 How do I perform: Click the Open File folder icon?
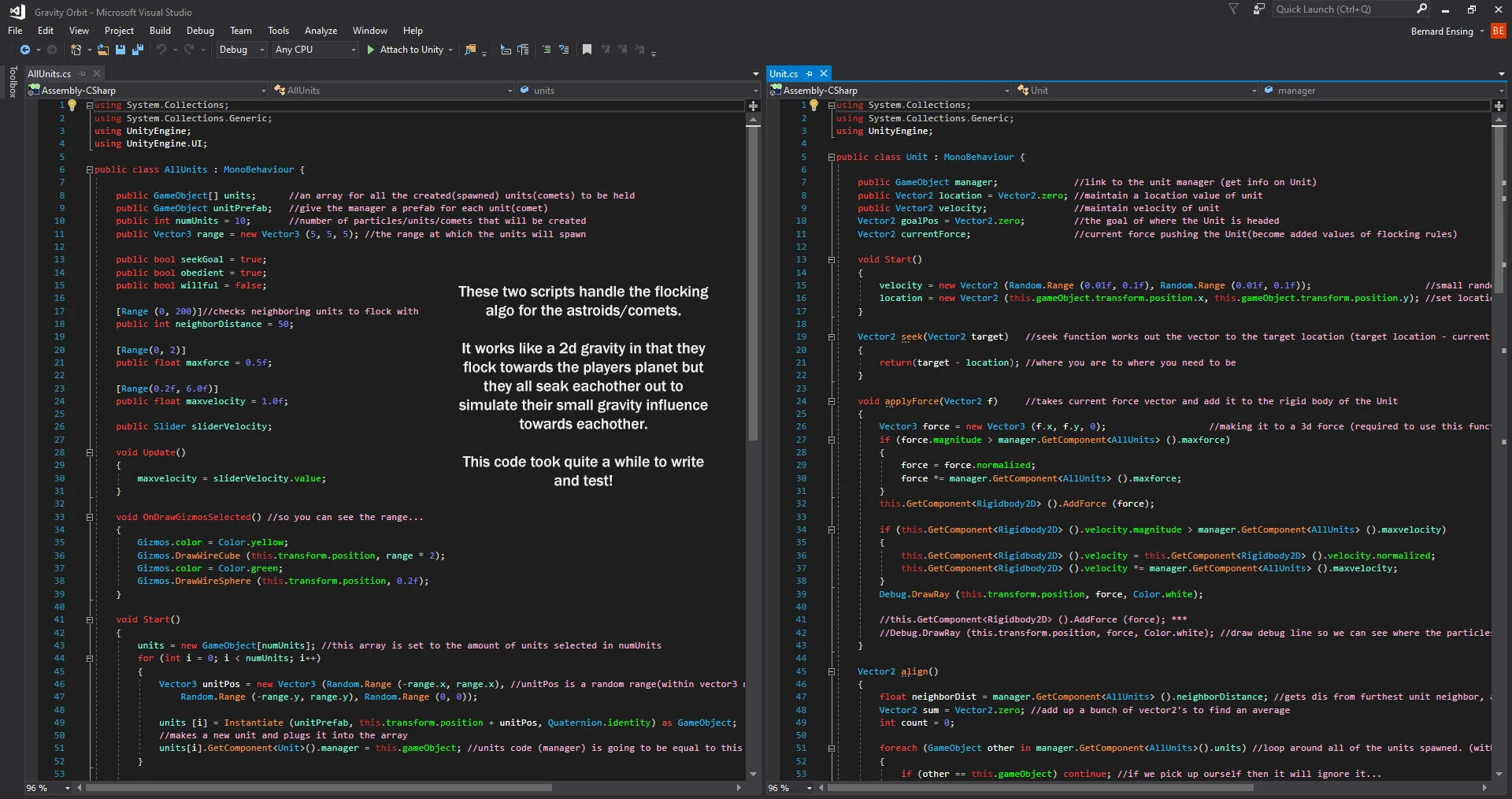[x=102, y=49]
